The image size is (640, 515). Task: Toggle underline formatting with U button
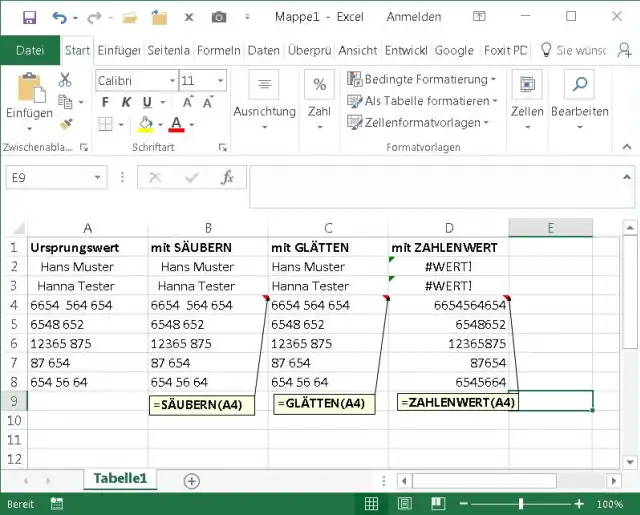pos(148,102)
